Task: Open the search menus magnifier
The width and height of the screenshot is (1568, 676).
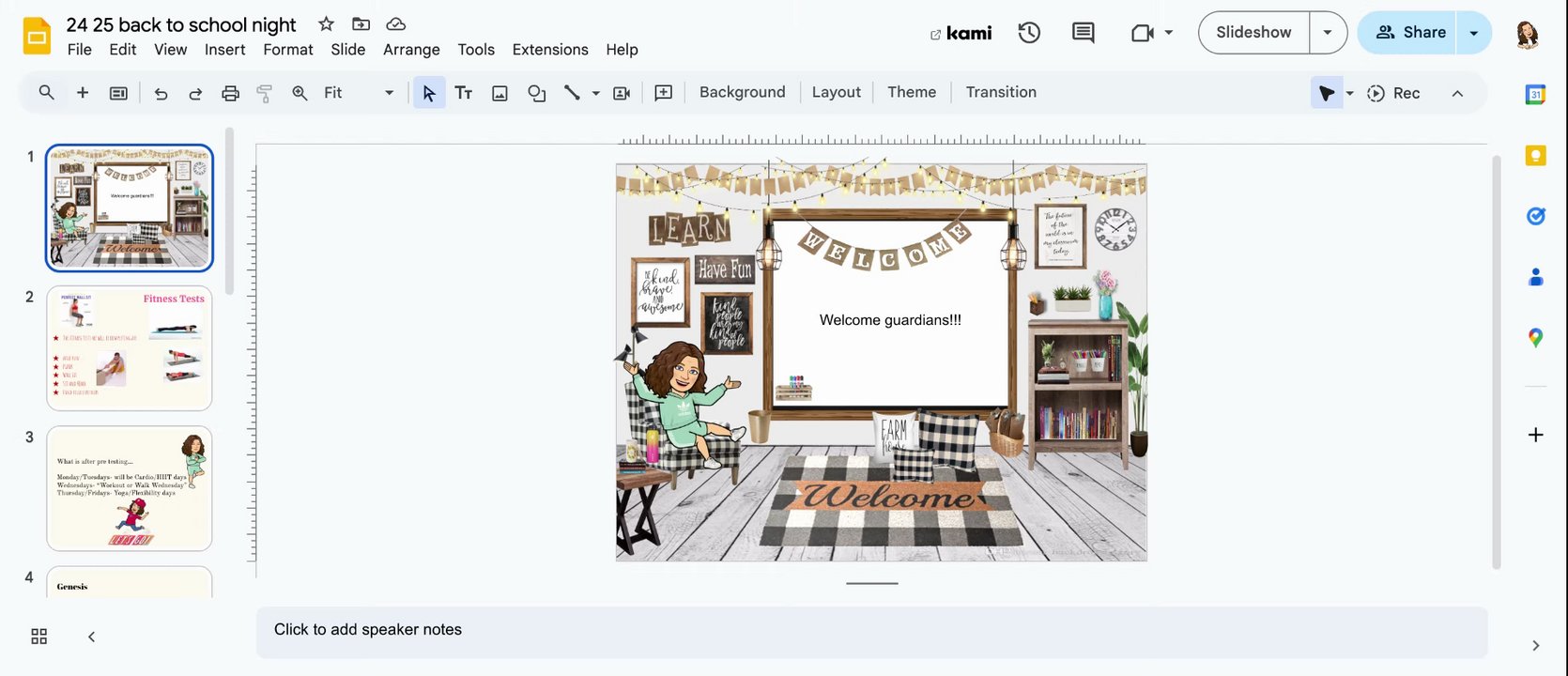Action: click(46, 93)
